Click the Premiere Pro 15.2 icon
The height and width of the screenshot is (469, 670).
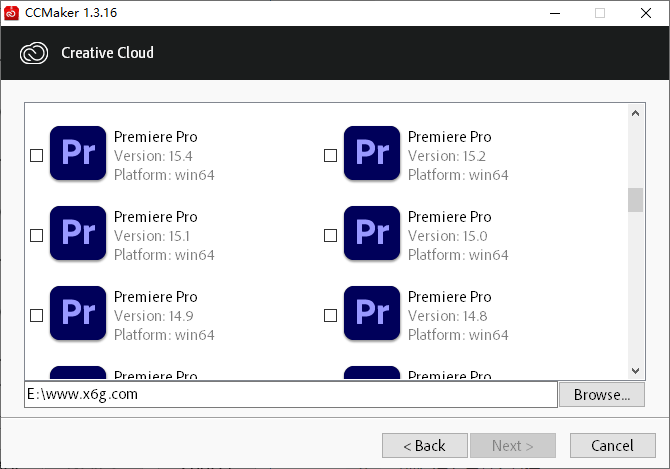tap(371, 154)
